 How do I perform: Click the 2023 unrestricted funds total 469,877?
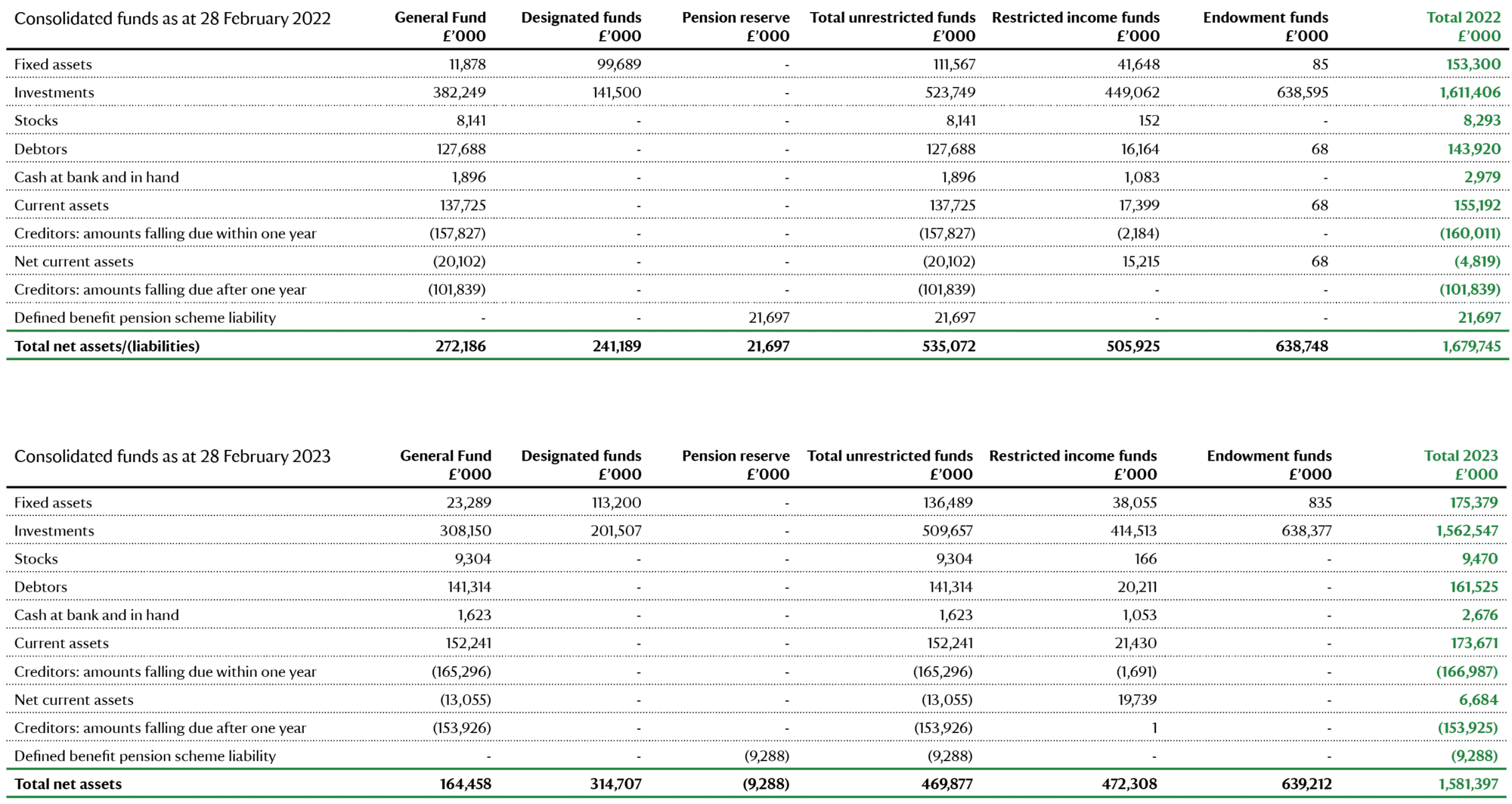[947, 784]
